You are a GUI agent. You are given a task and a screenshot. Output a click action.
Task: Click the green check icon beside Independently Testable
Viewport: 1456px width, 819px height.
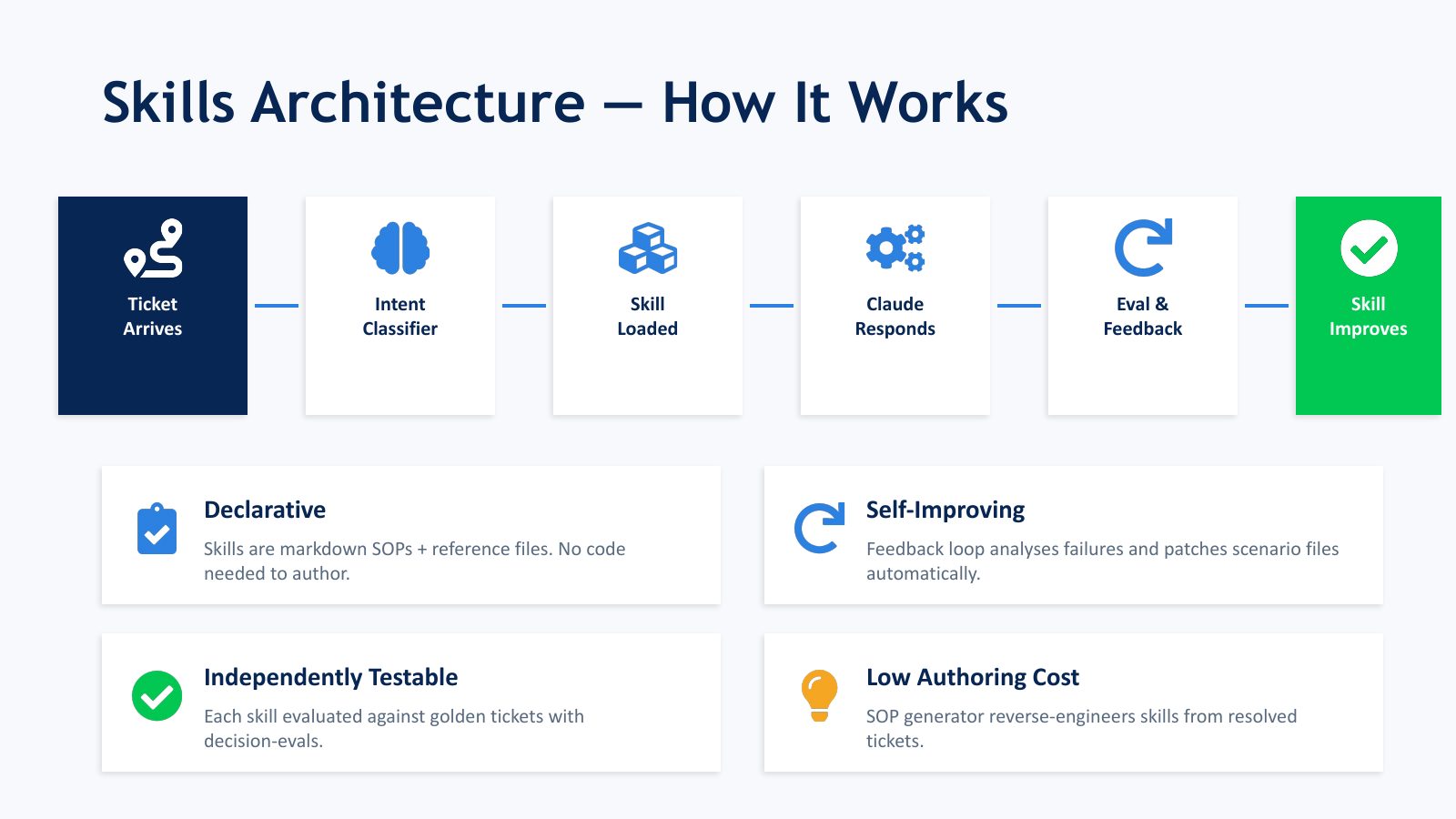tap(157, 695)
